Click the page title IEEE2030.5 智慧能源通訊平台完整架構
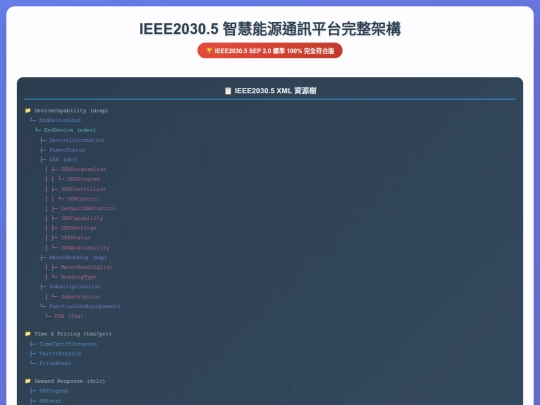The height and width of the screenshot is (405, 540). pos(270,29)
